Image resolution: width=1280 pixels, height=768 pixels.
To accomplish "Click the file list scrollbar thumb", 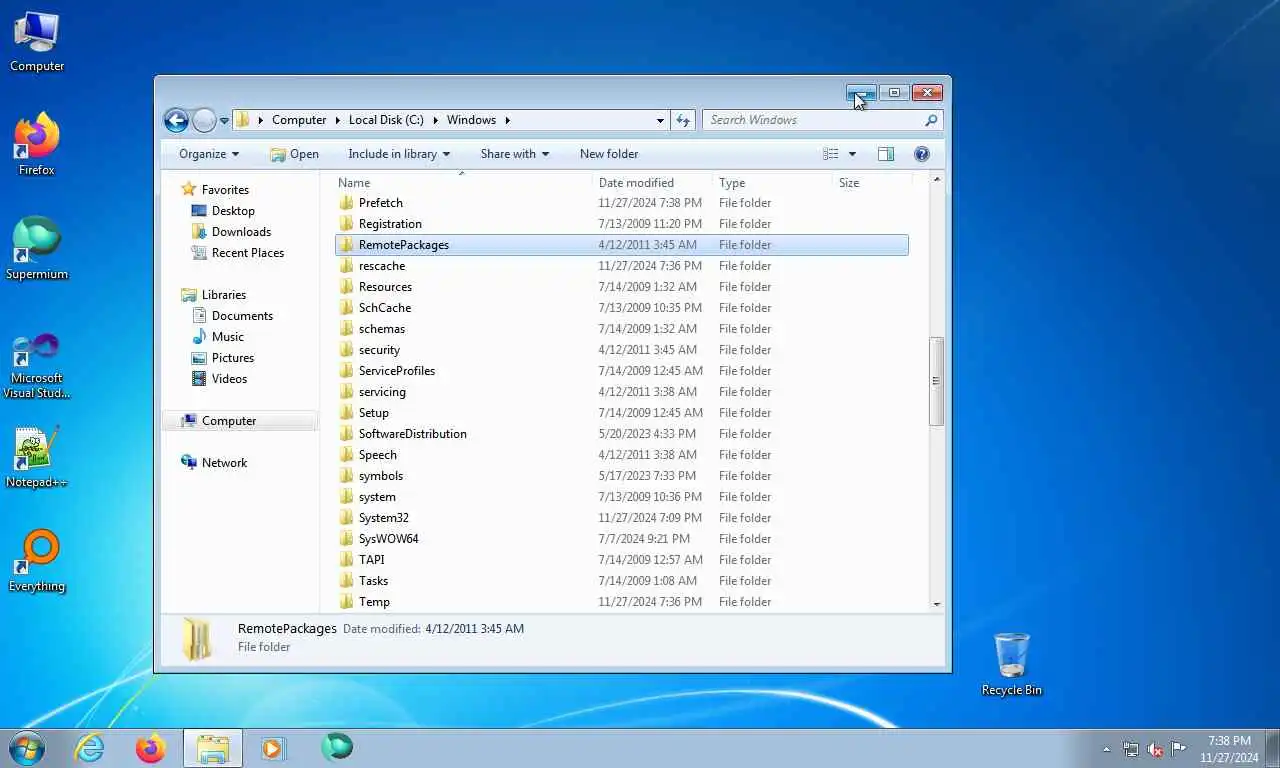I will click(936, 381).
